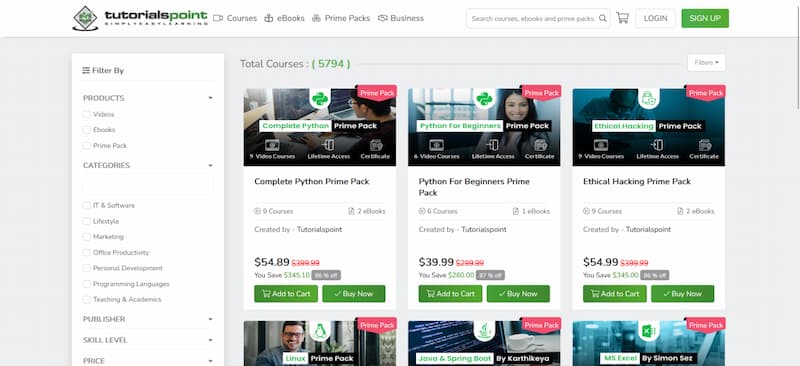
Task: Click the Python logo on Complete Python pack
Action: click(320, 98)
